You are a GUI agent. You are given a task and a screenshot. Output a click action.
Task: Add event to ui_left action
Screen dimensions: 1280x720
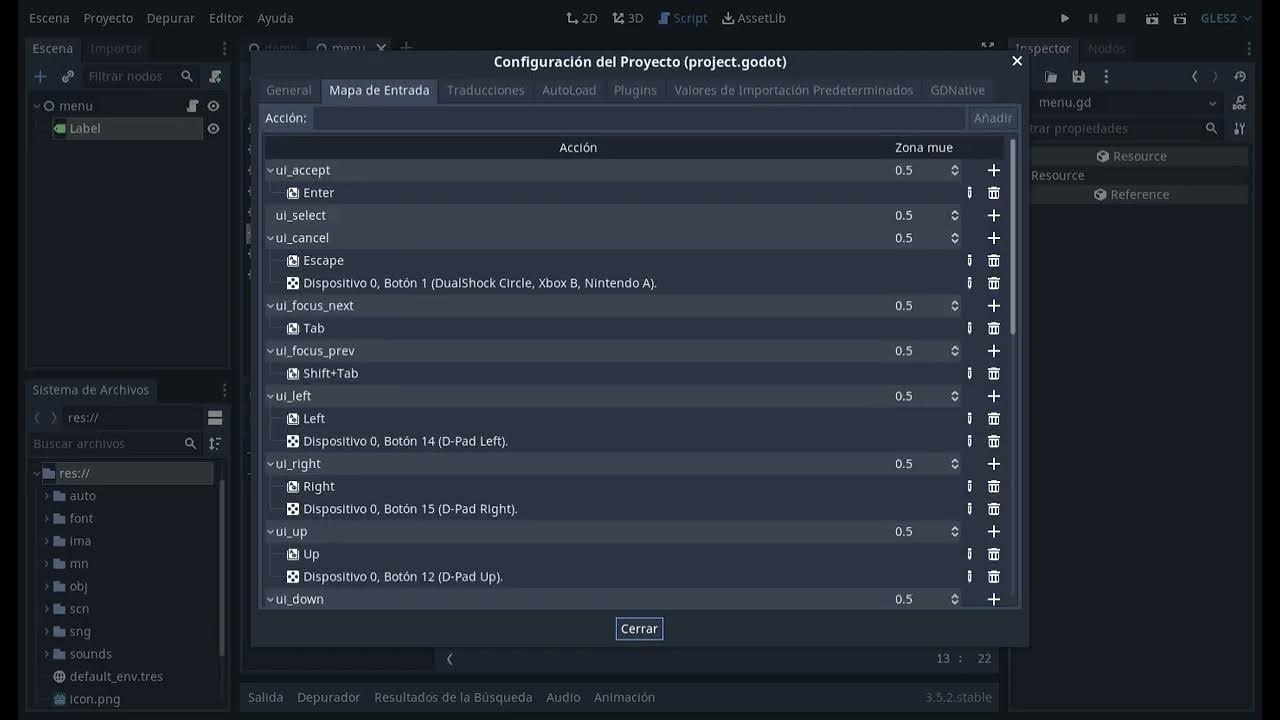[993, 396]
